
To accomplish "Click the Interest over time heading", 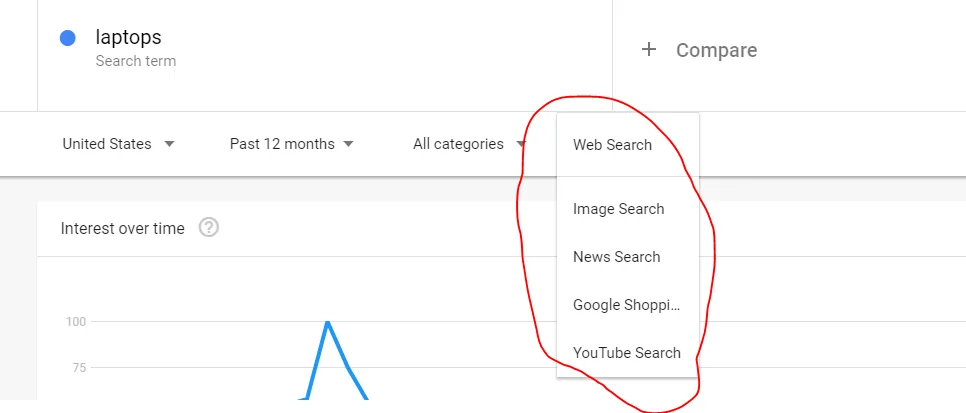I will coord(123,228).
